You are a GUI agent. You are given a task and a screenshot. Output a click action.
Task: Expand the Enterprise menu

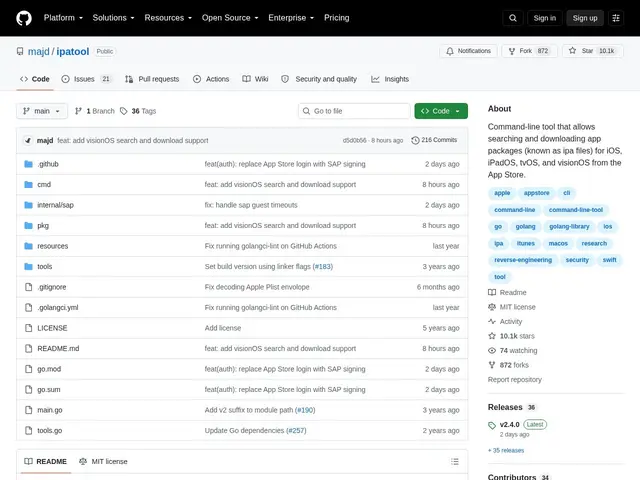click(x=291, y=18)
